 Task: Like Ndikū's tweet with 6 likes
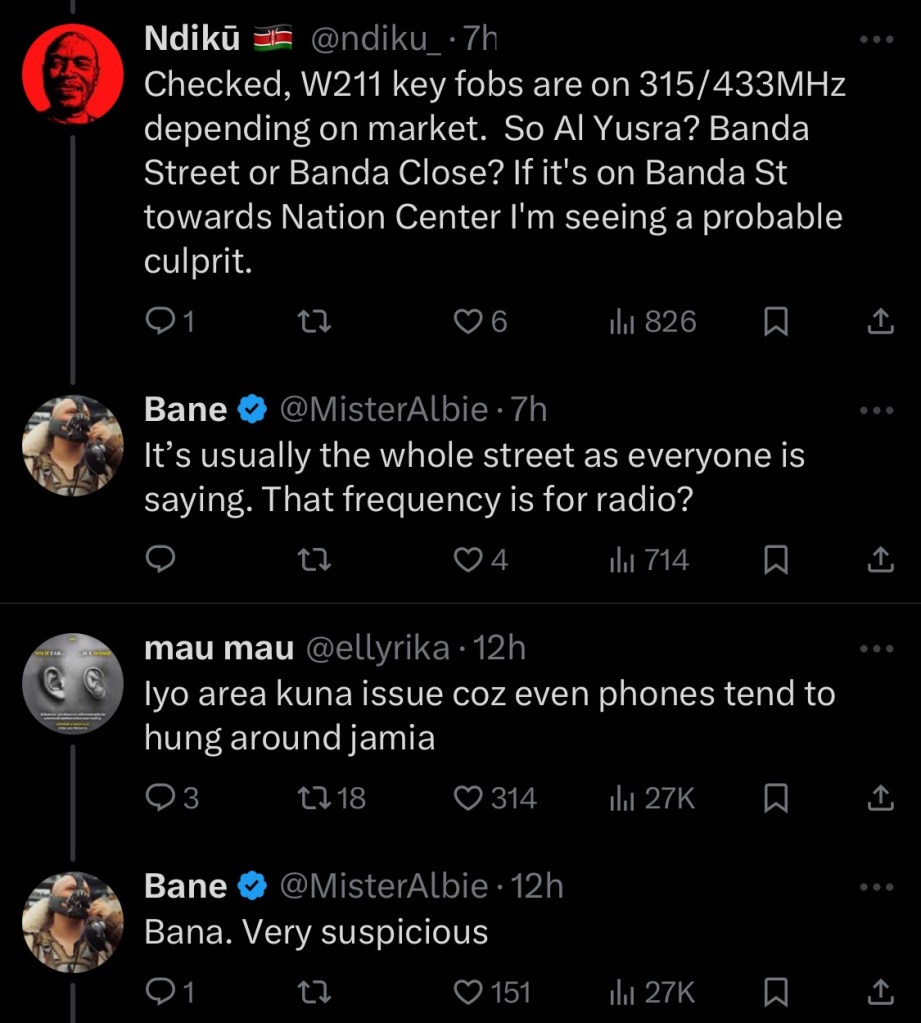click(468, 321)
